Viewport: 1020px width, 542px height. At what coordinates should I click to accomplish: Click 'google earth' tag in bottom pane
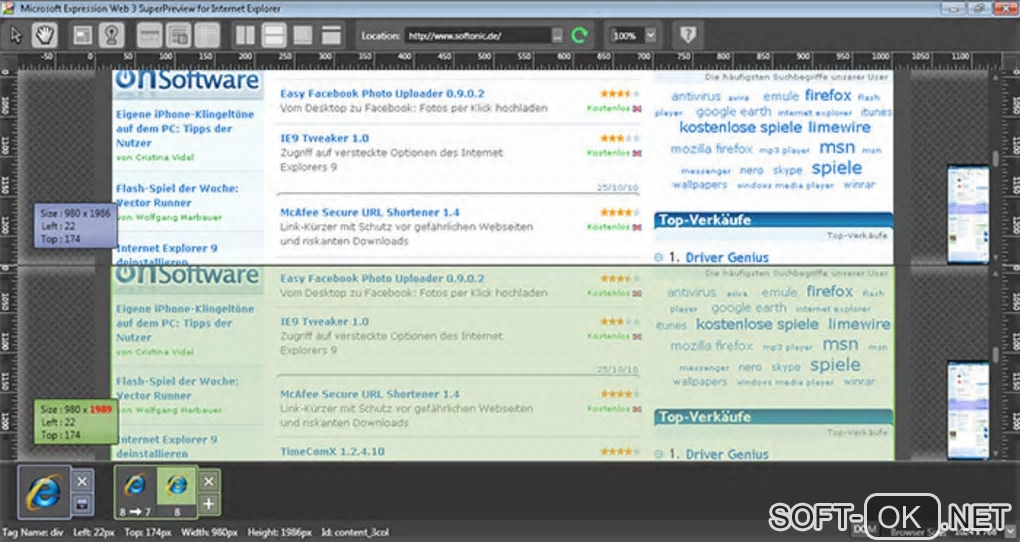(x=749, y=308)
